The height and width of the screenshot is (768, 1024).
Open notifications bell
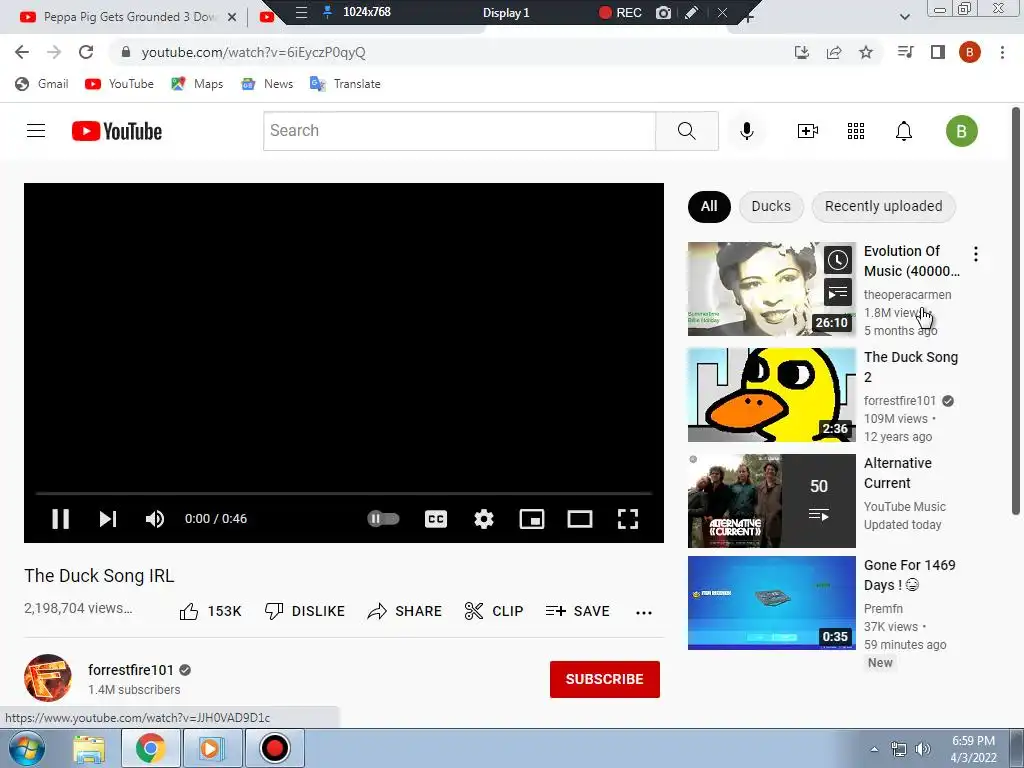904,131
